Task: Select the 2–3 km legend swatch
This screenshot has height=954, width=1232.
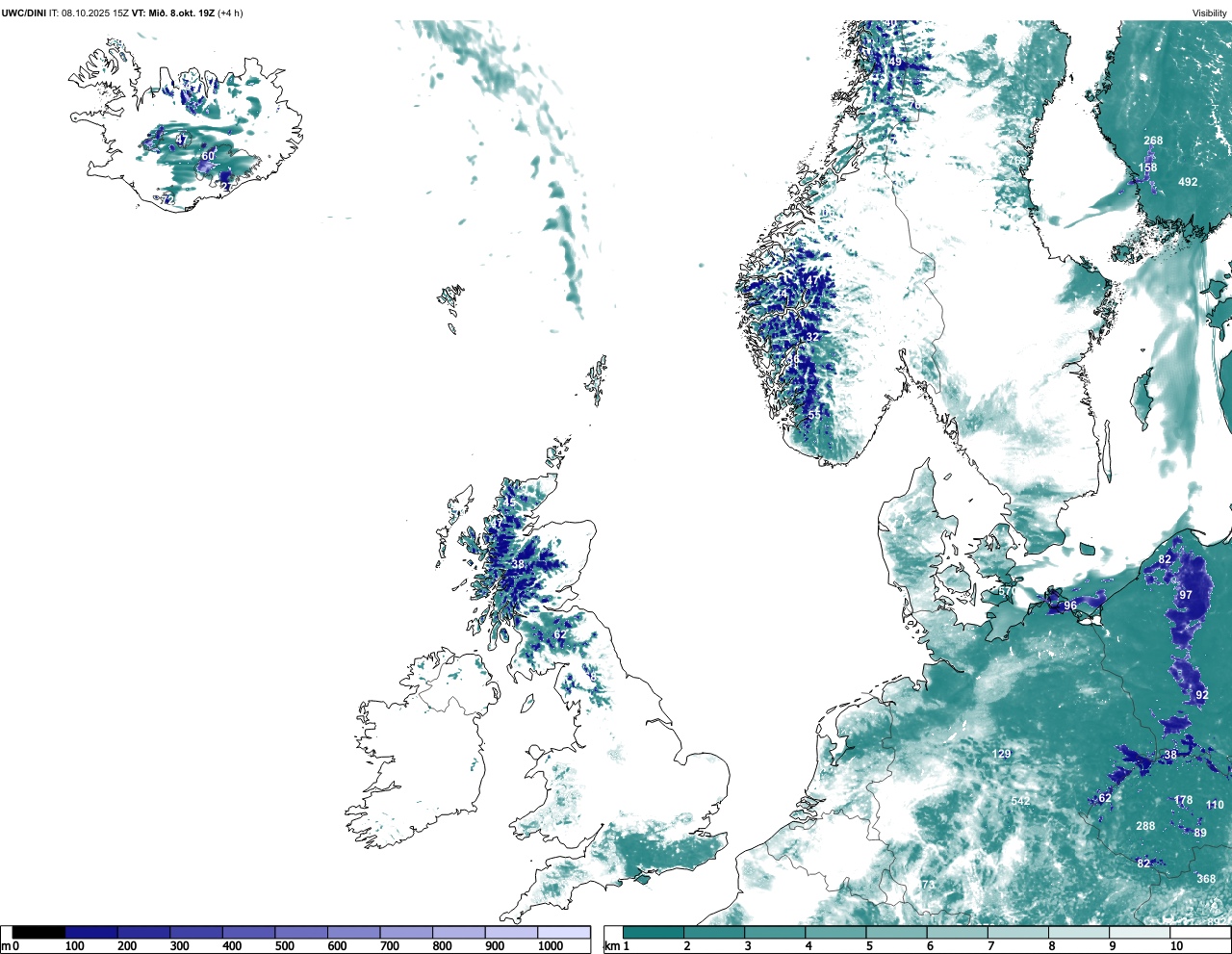Action: coord(714,933)
